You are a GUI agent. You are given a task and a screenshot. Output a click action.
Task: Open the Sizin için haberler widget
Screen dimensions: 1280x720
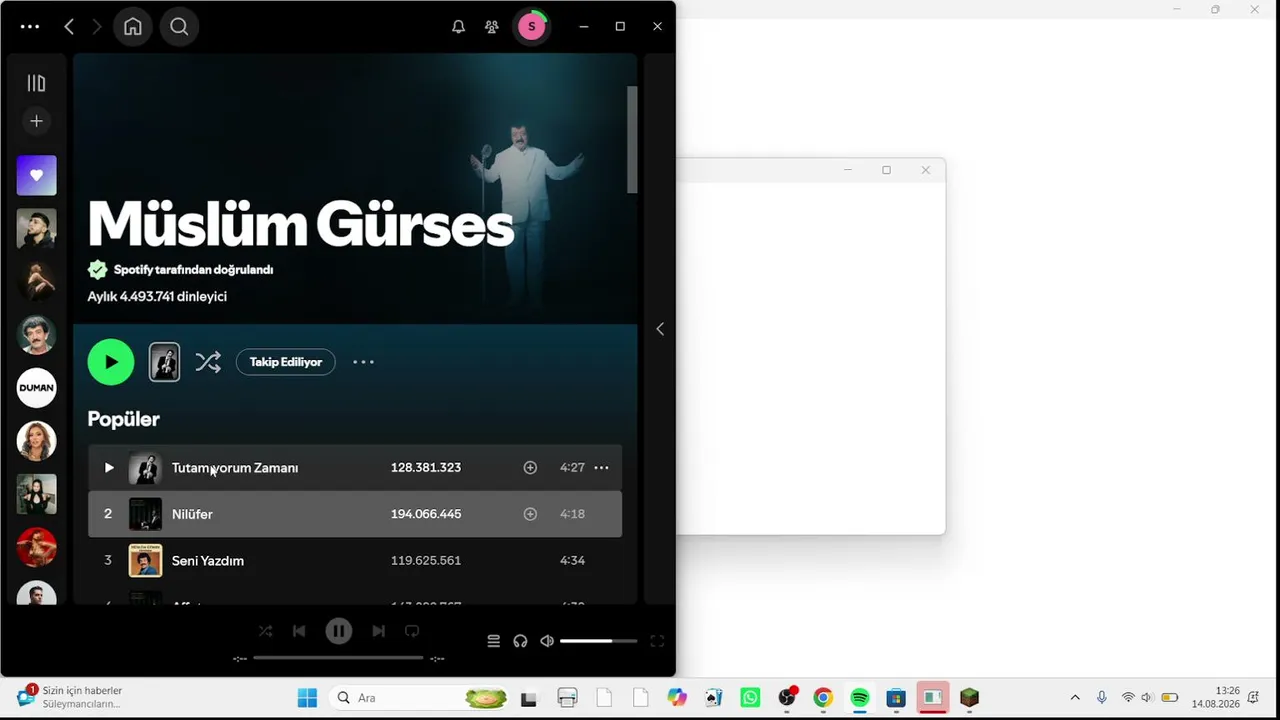coord(70,697)
